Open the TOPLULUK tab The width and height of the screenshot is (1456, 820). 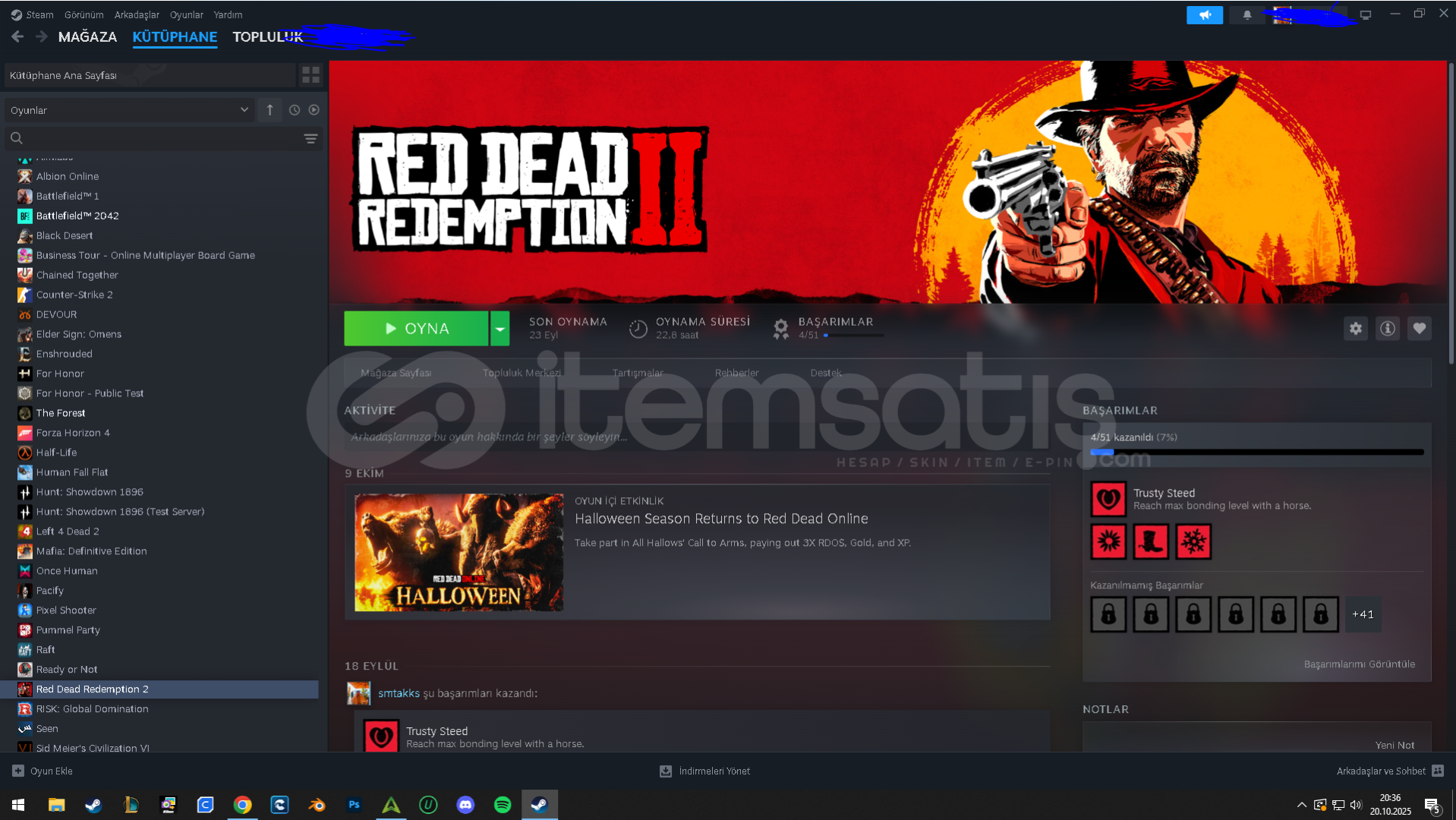pos(267,36)
